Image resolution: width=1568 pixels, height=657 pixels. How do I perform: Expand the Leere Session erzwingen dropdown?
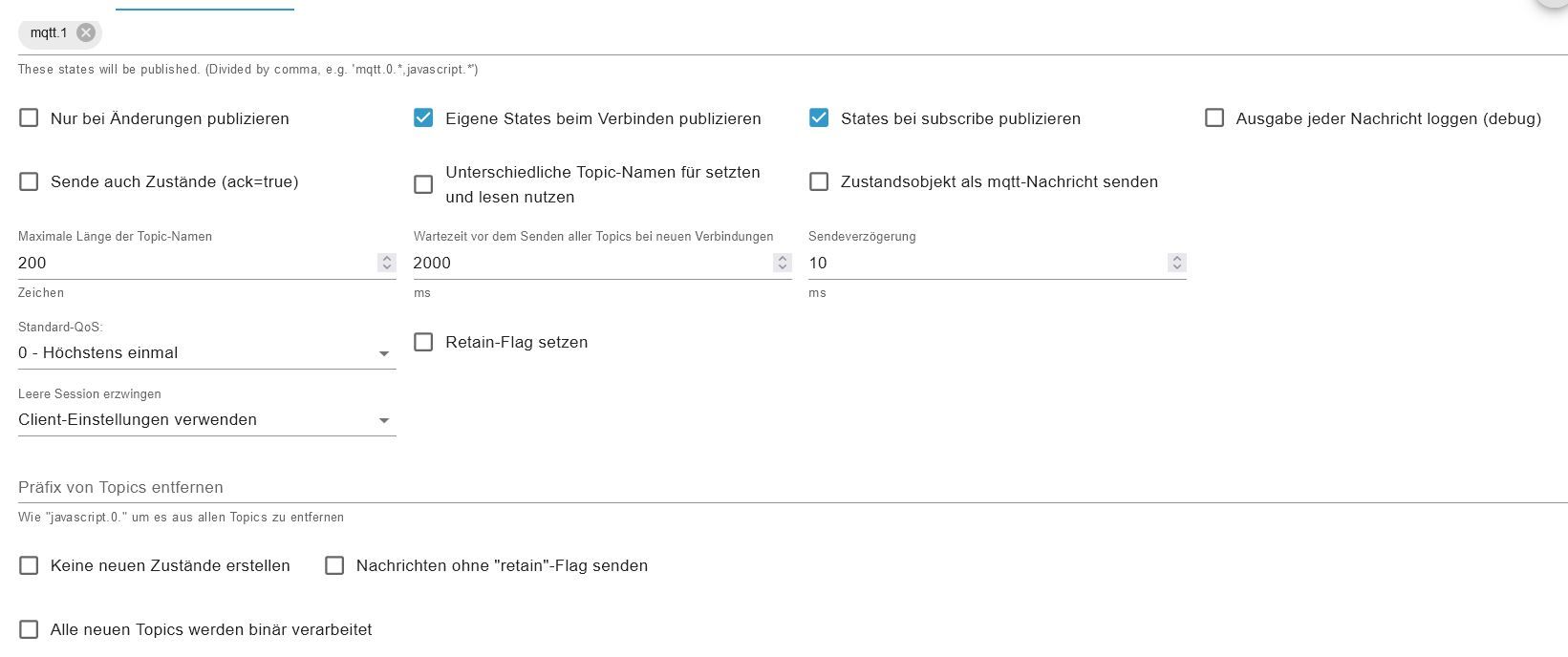click(x=206, y=420)
